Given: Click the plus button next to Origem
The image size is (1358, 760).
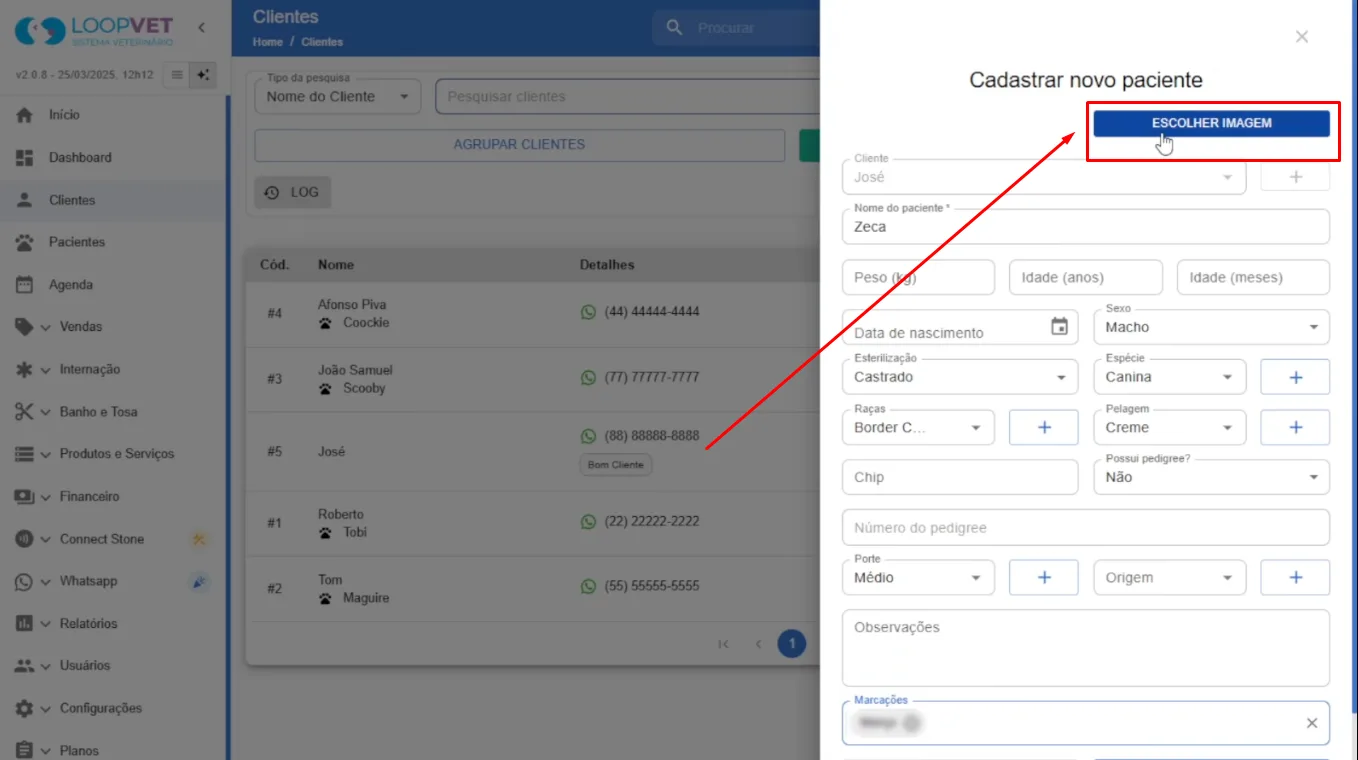Looking at the screenshot, I should [1295, 577].
